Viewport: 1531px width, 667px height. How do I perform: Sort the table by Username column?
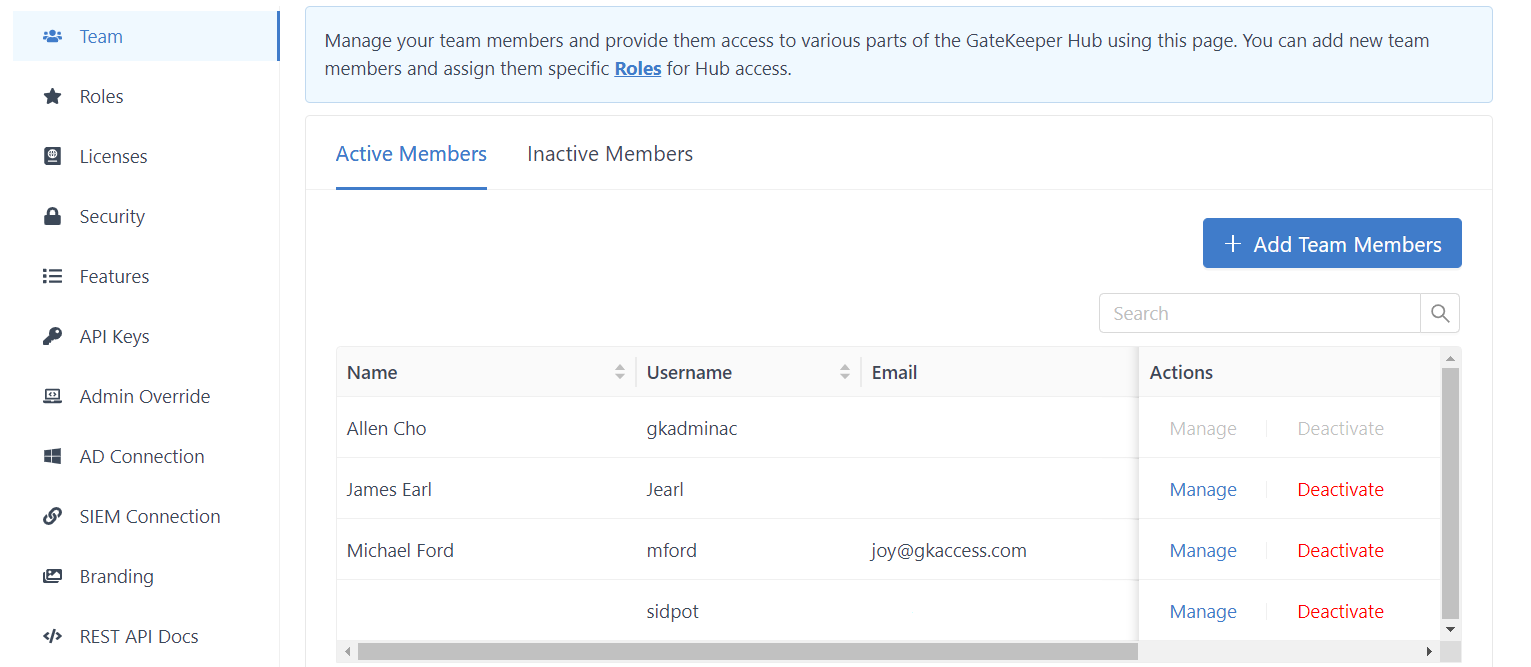point(845,372)
